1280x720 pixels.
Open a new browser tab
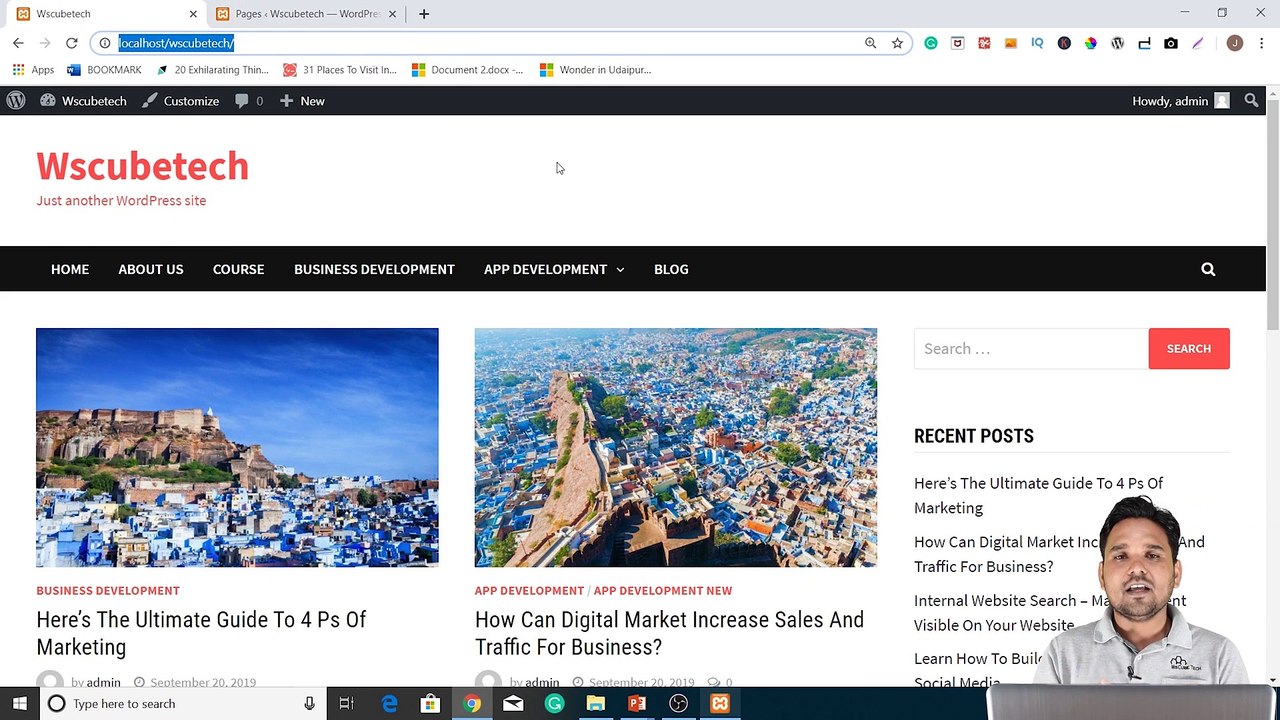pyautogui.click(x=424, y=14)
